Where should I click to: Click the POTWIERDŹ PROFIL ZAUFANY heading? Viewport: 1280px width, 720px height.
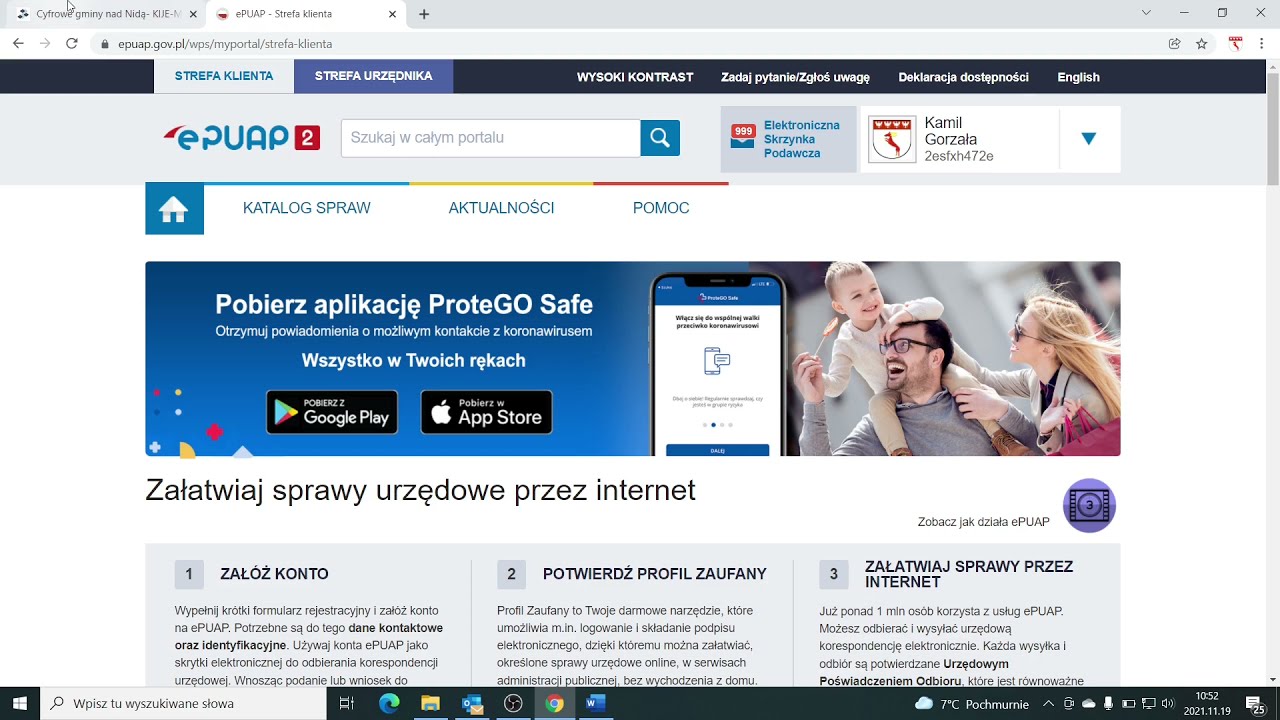(x=655, y=574)
